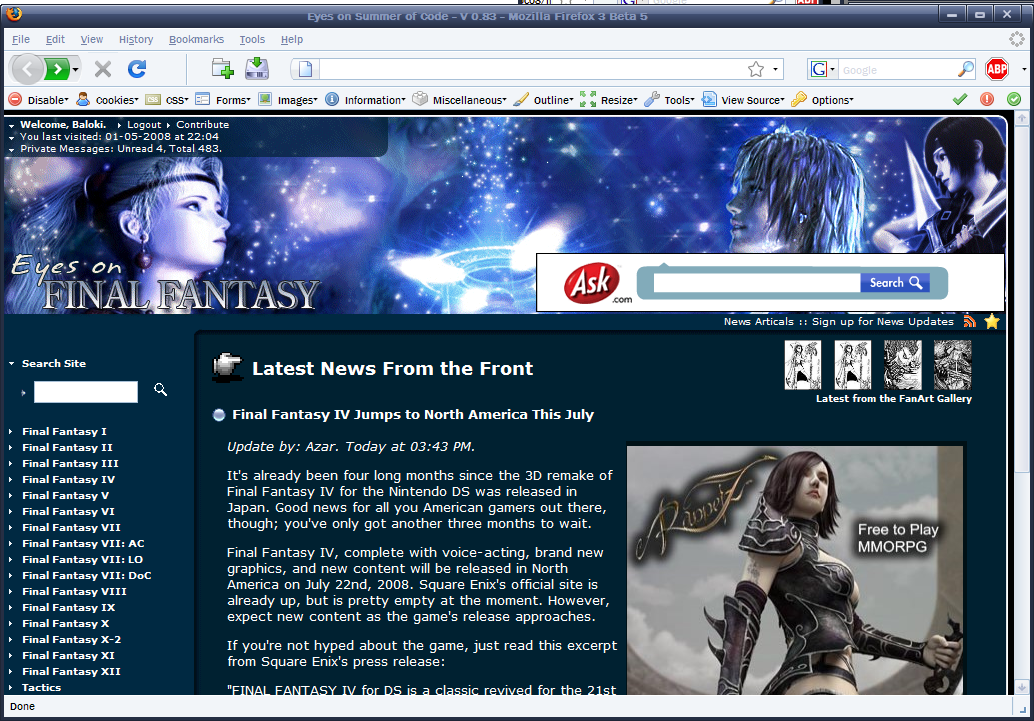Viewport: 1034px width, 721px height.
Task: Open the Miscellaneous developer toolbar menu
Action: point(460,100)
